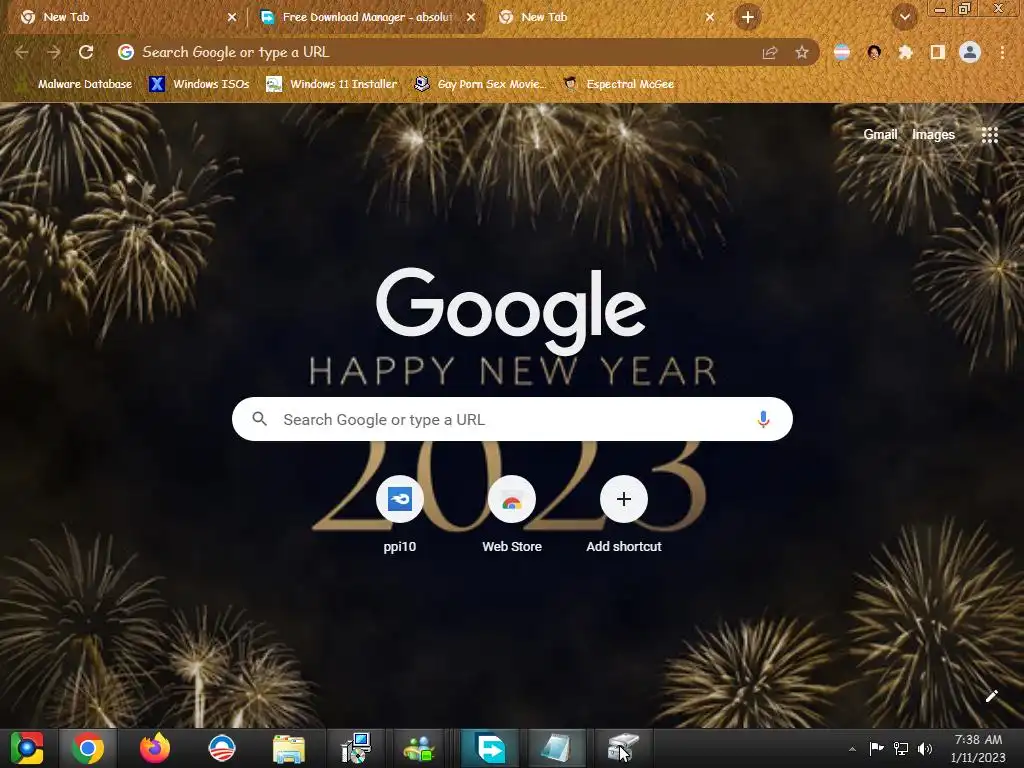Open Start button in taskbar

point(27,748)
